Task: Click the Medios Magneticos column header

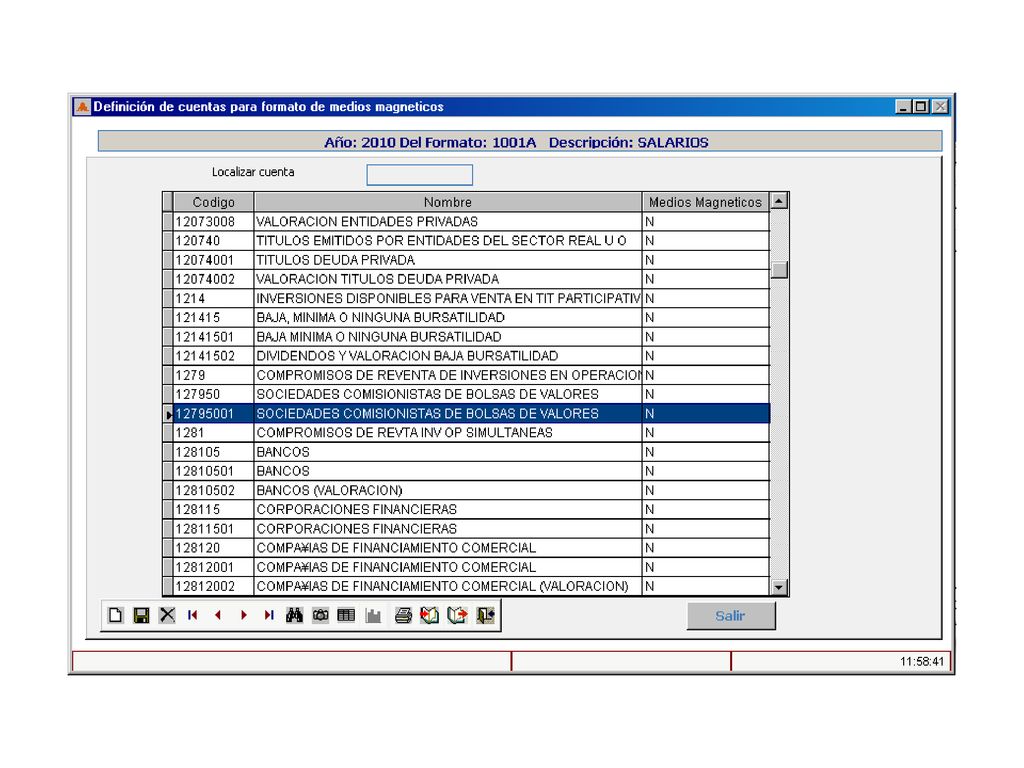Action: pos(706,202)
